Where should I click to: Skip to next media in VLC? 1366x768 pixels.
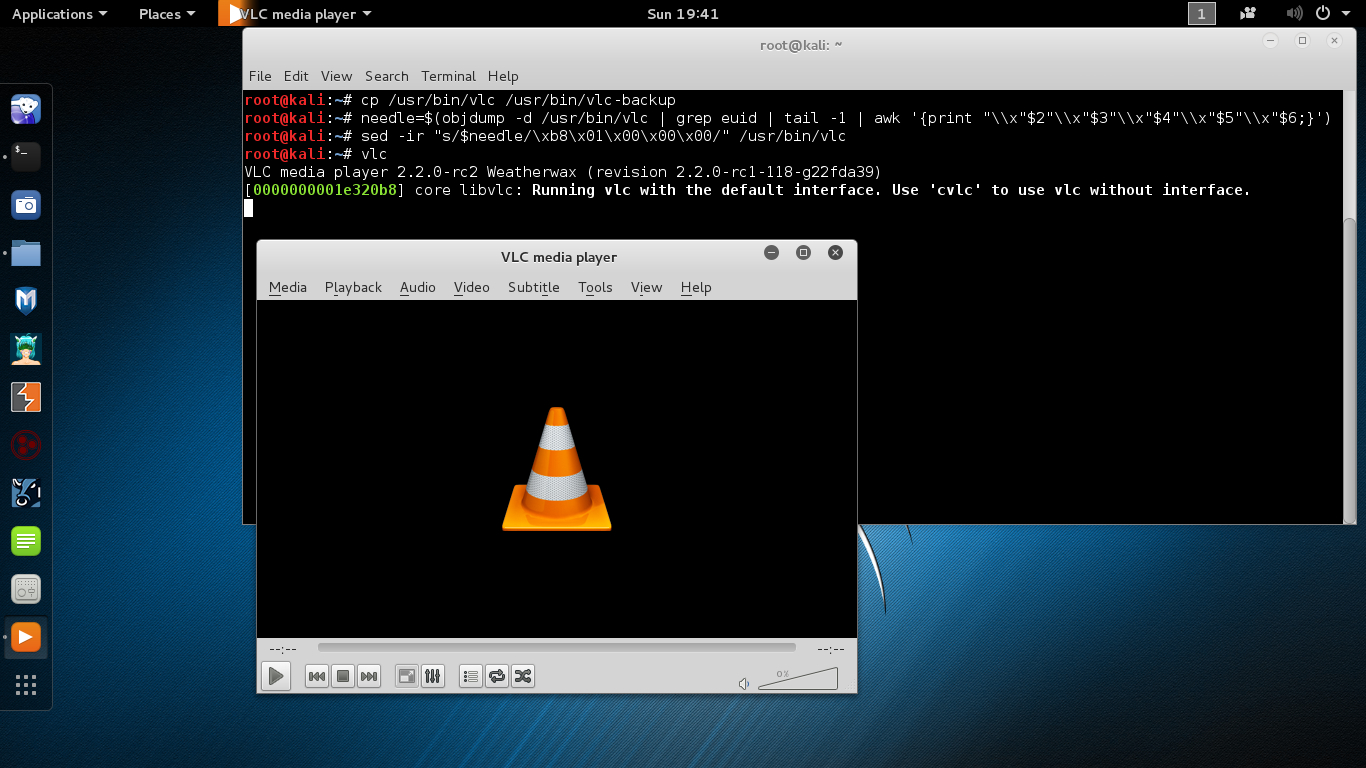[369, 677]
